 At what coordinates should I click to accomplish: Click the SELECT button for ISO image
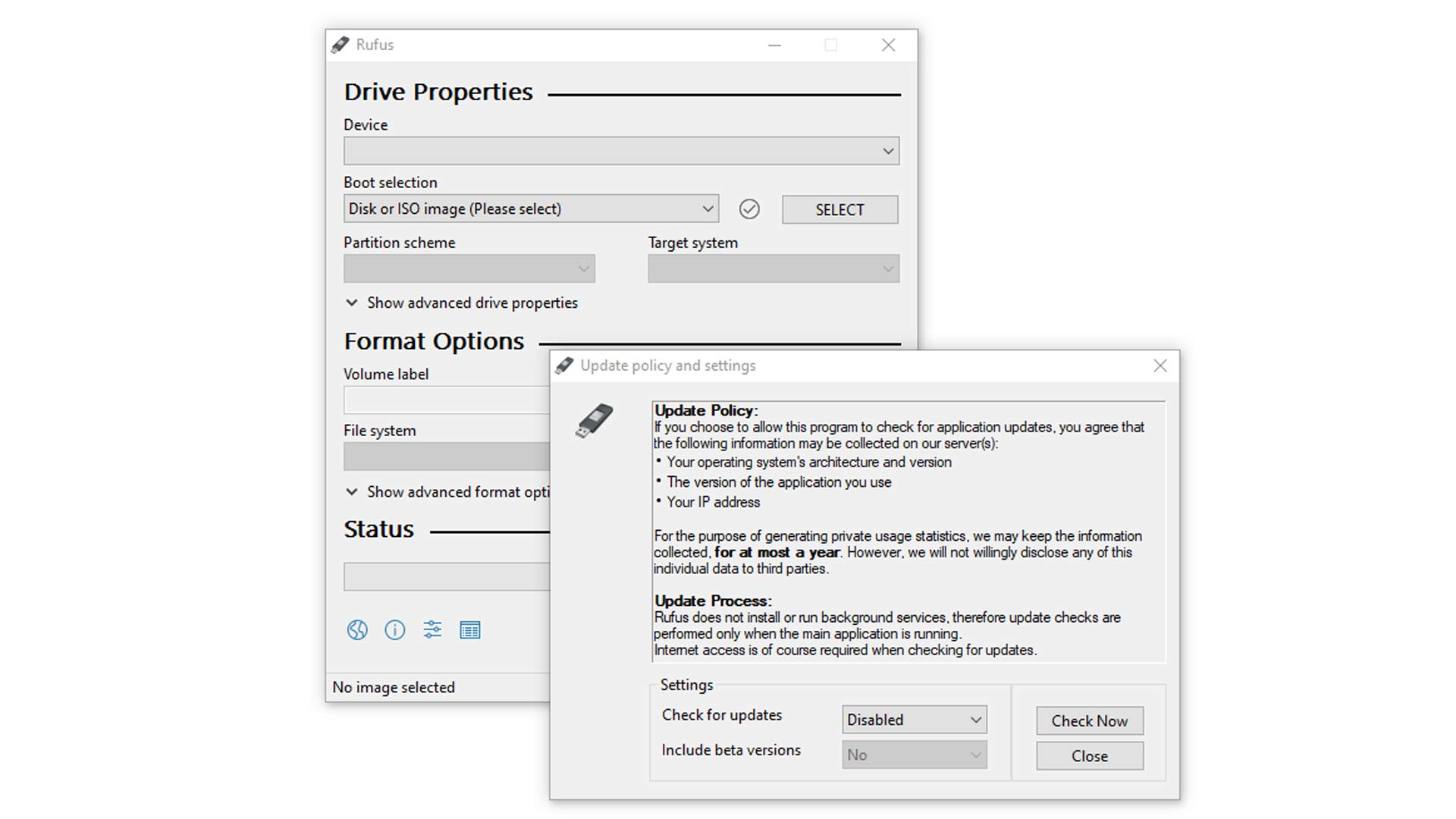838,209
